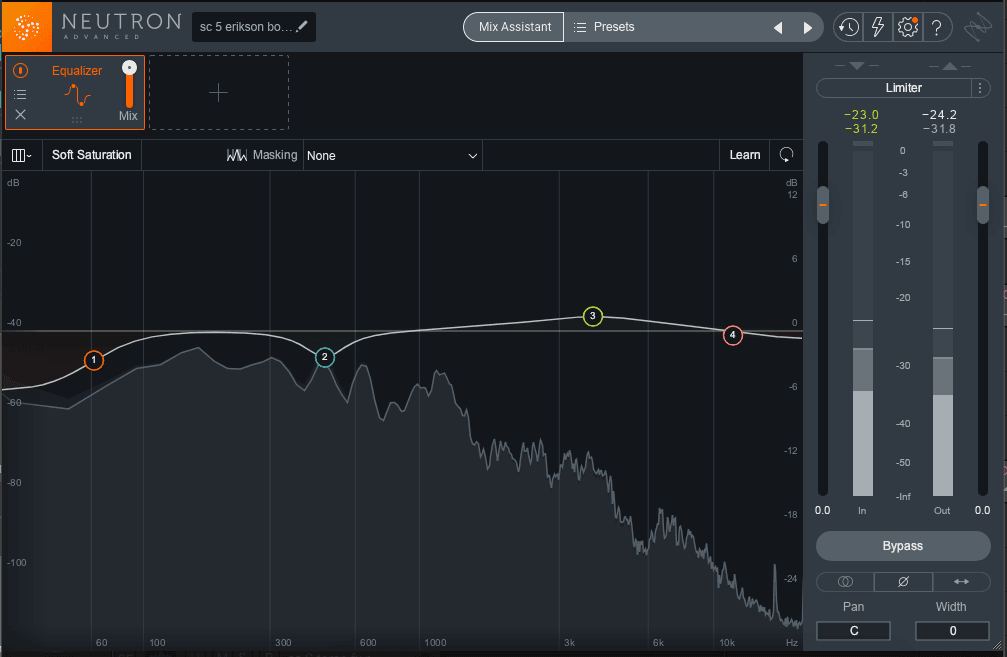
Task: Open settings gear icon
Action: [x=907, y=27]
